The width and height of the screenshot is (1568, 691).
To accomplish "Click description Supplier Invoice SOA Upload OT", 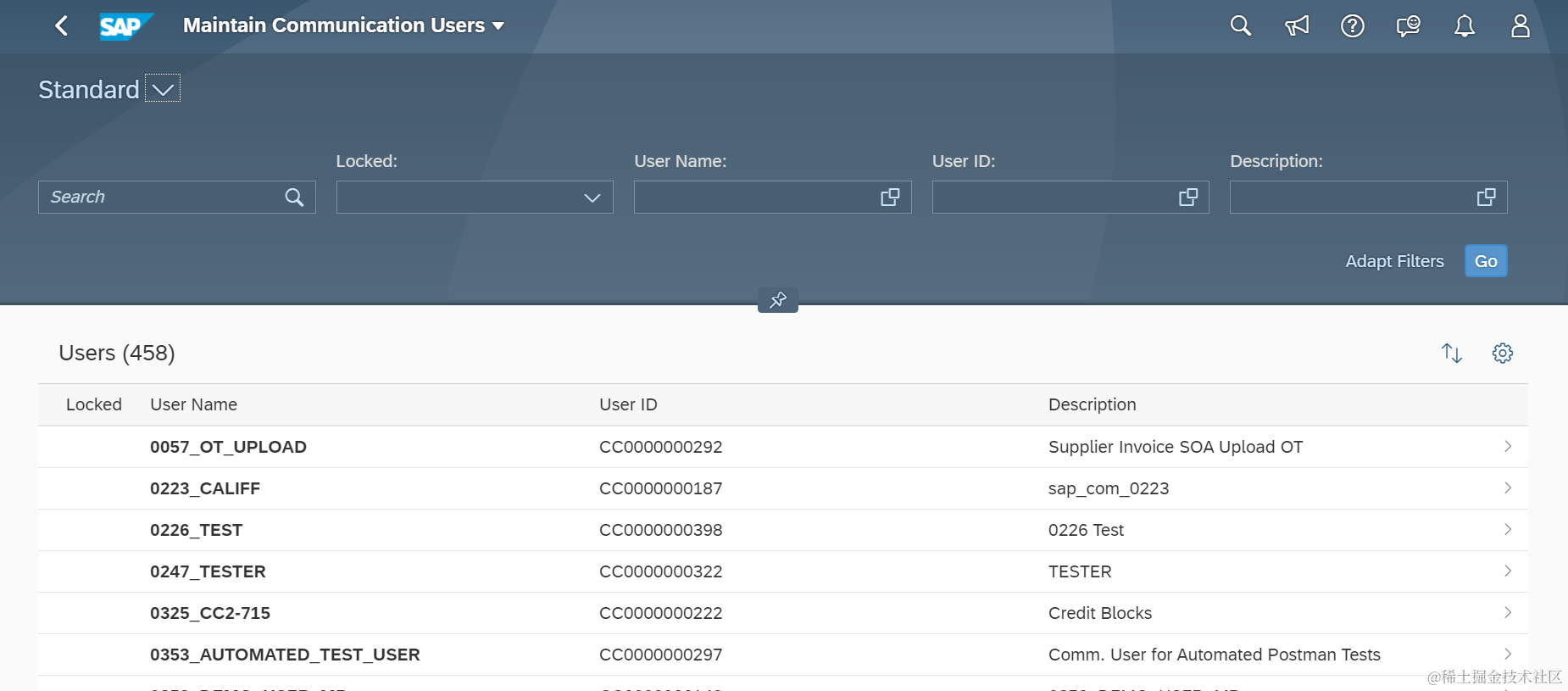I will click(x=1176, y=447).
